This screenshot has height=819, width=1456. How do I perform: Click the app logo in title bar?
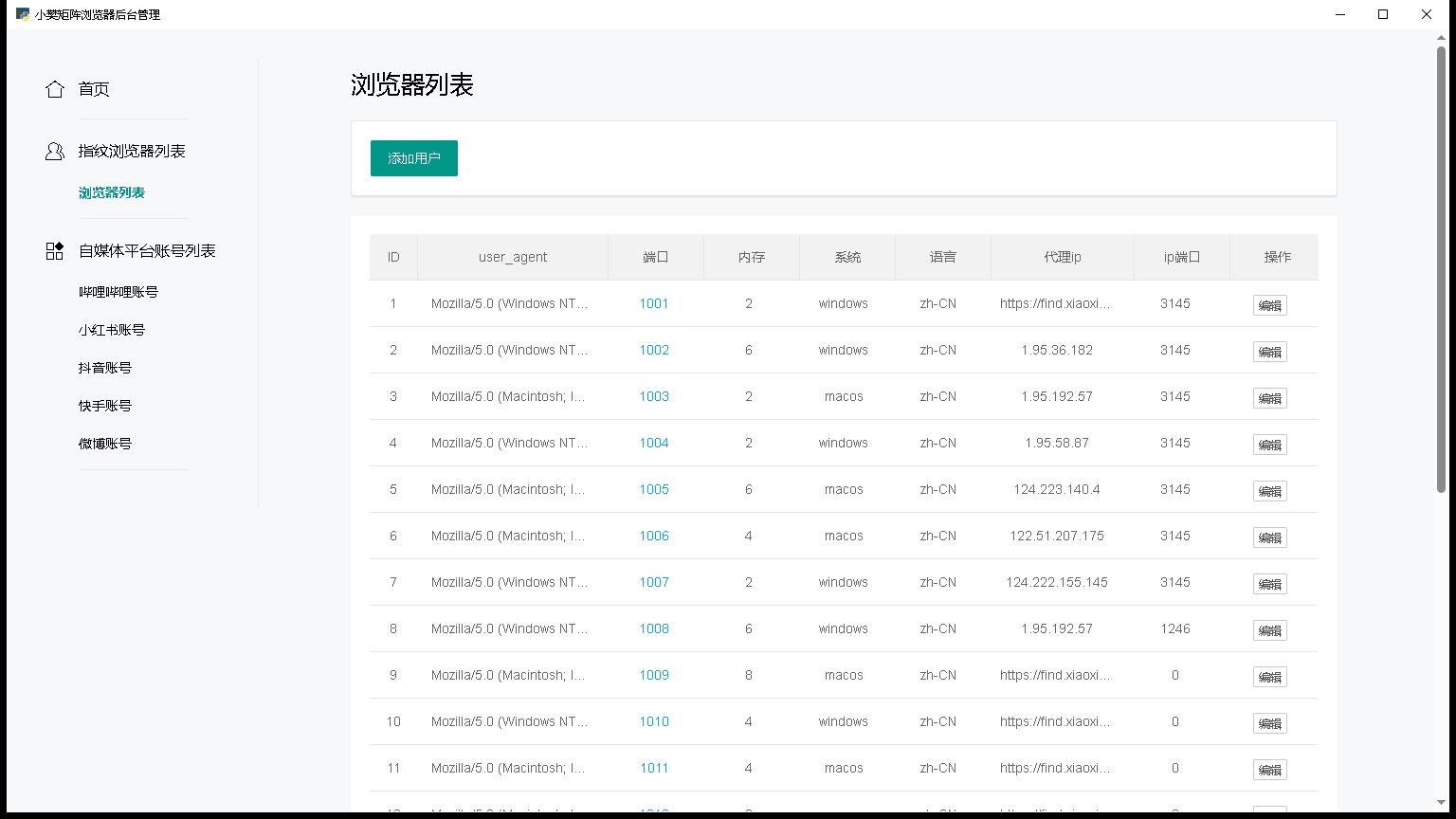point(23,14)
